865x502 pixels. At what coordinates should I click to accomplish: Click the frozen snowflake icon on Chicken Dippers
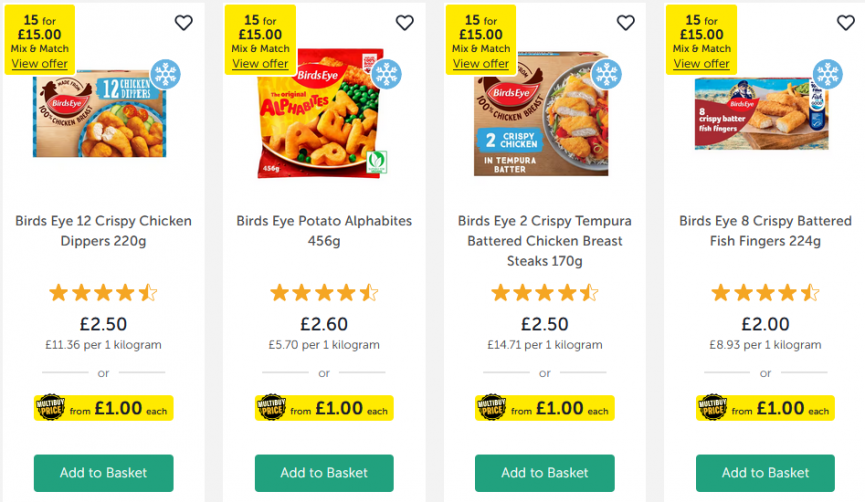164,74
